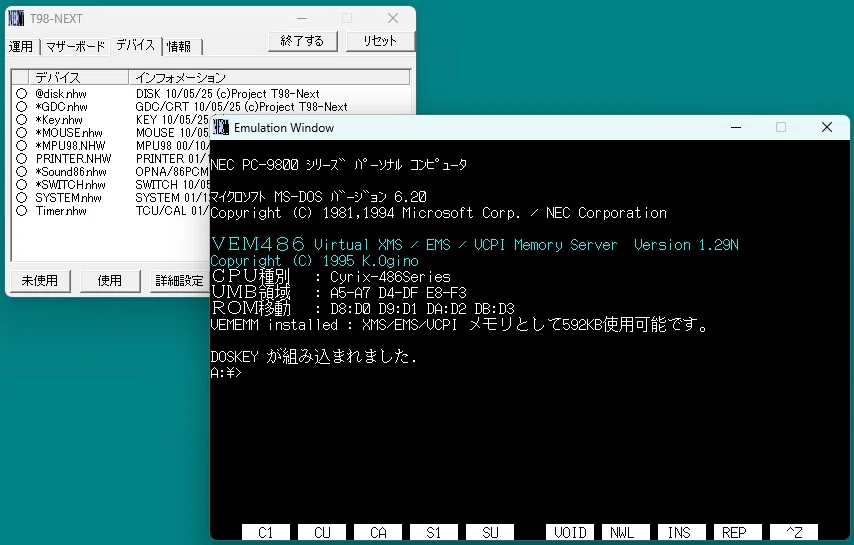Click the INS function key label
The height and width of the screenshot is (545, 854).
pos(682,532)
